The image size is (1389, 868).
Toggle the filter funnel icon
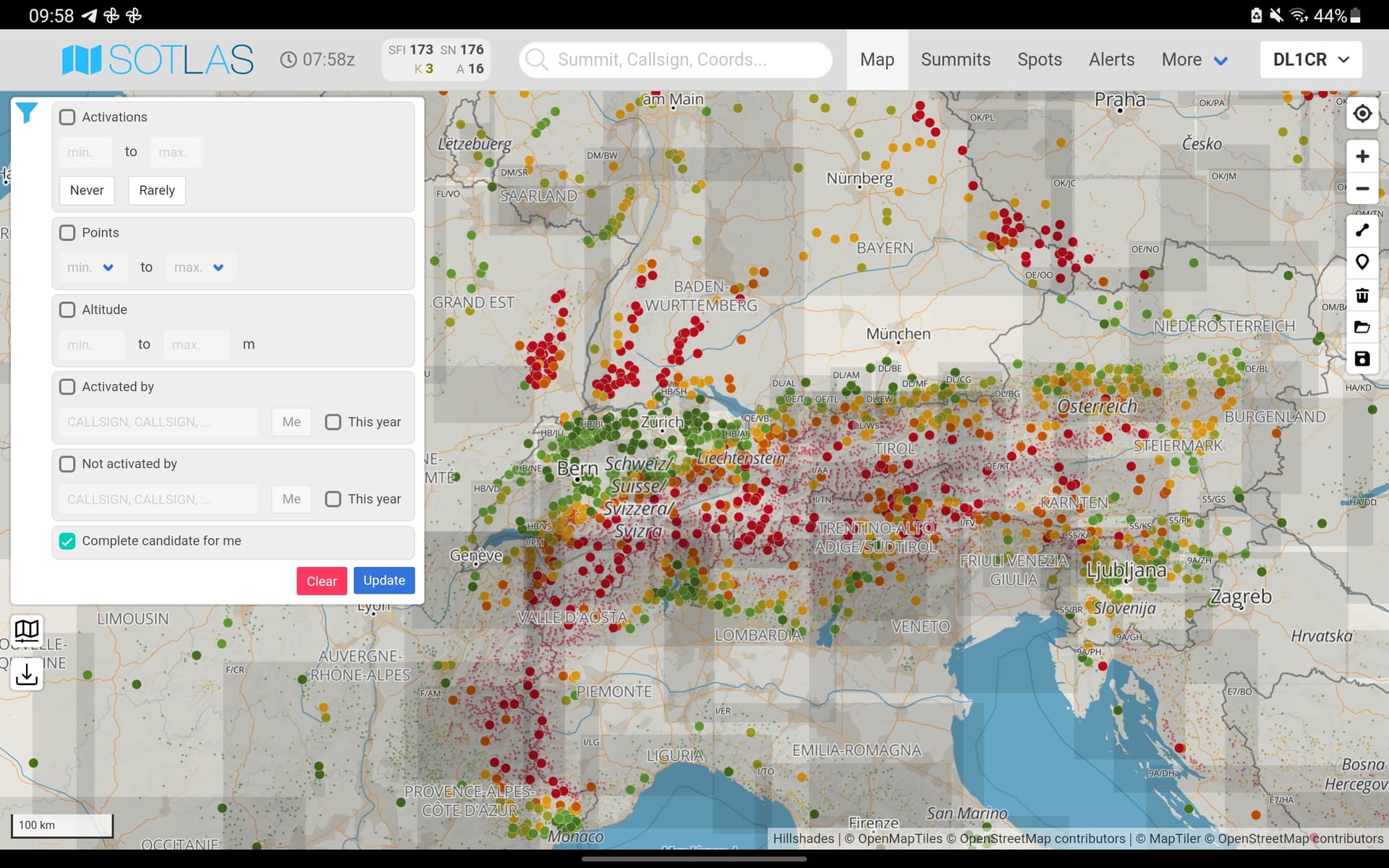pyautogui.click(x=27, y=113)
